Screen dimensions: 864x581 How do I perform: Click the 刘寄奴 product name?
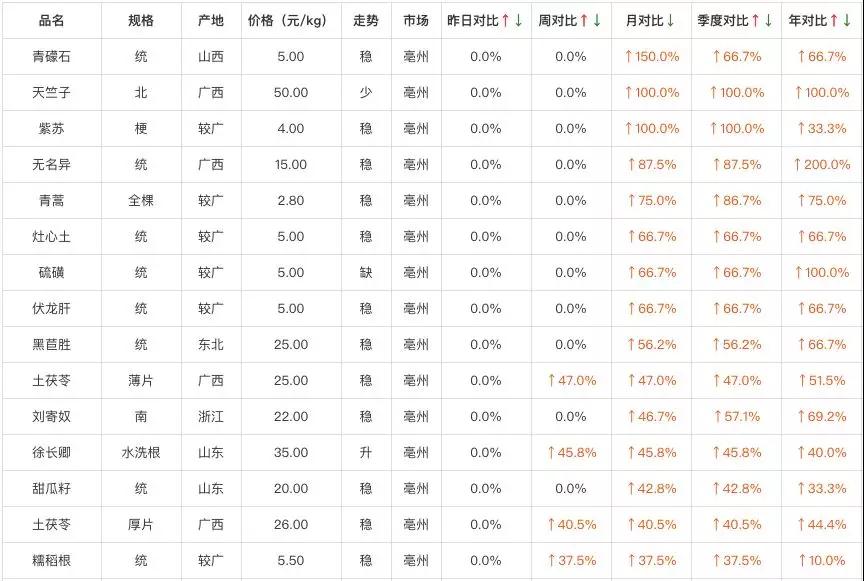pos(52,417)
